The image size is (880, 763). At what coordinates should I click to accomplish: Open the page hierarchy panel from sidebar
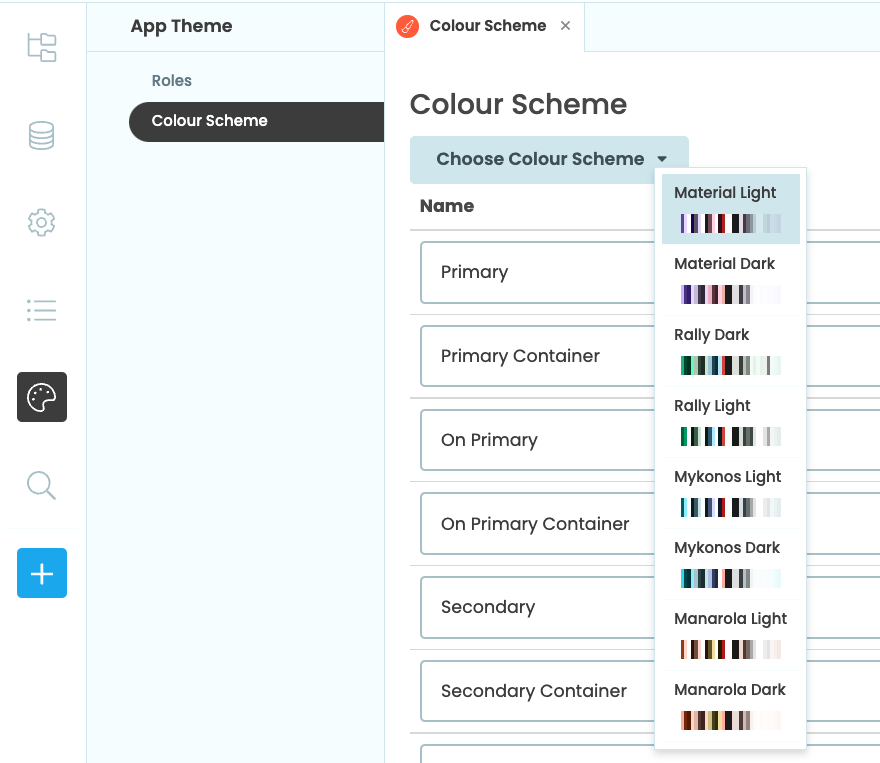pos(41,47)
